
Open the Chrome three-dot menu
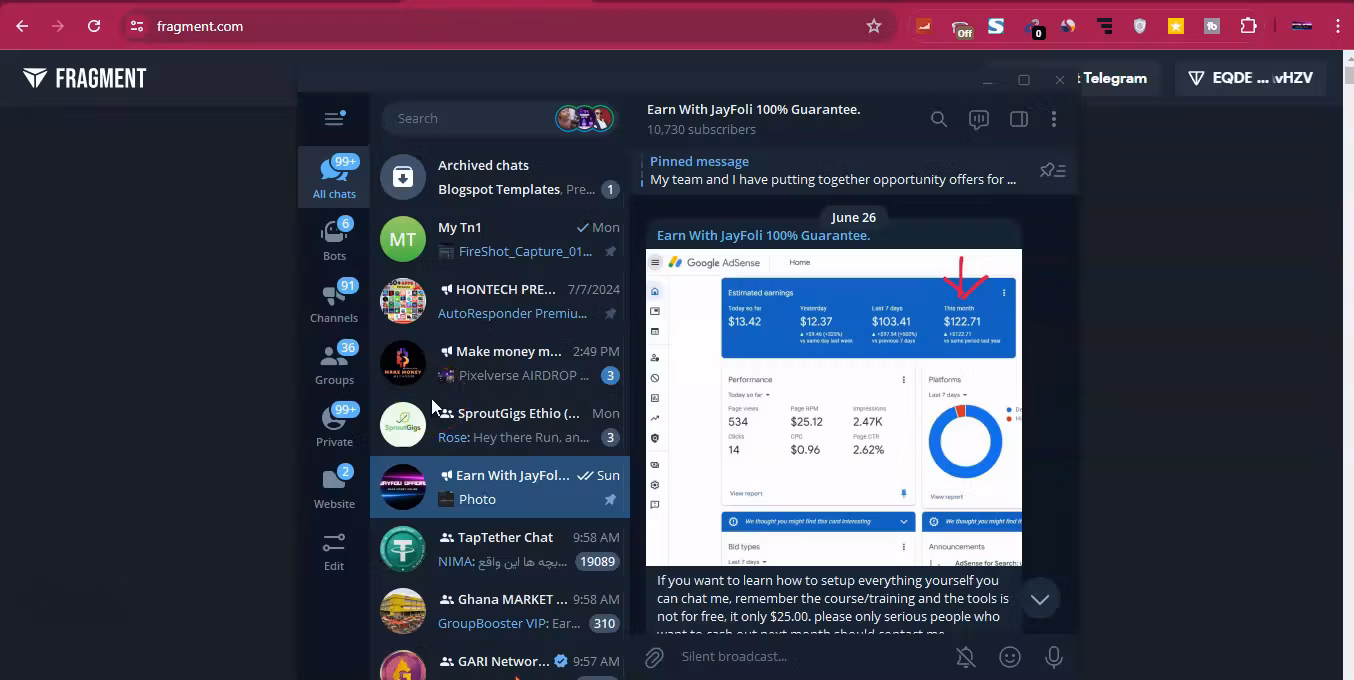tap(1338, 27)
